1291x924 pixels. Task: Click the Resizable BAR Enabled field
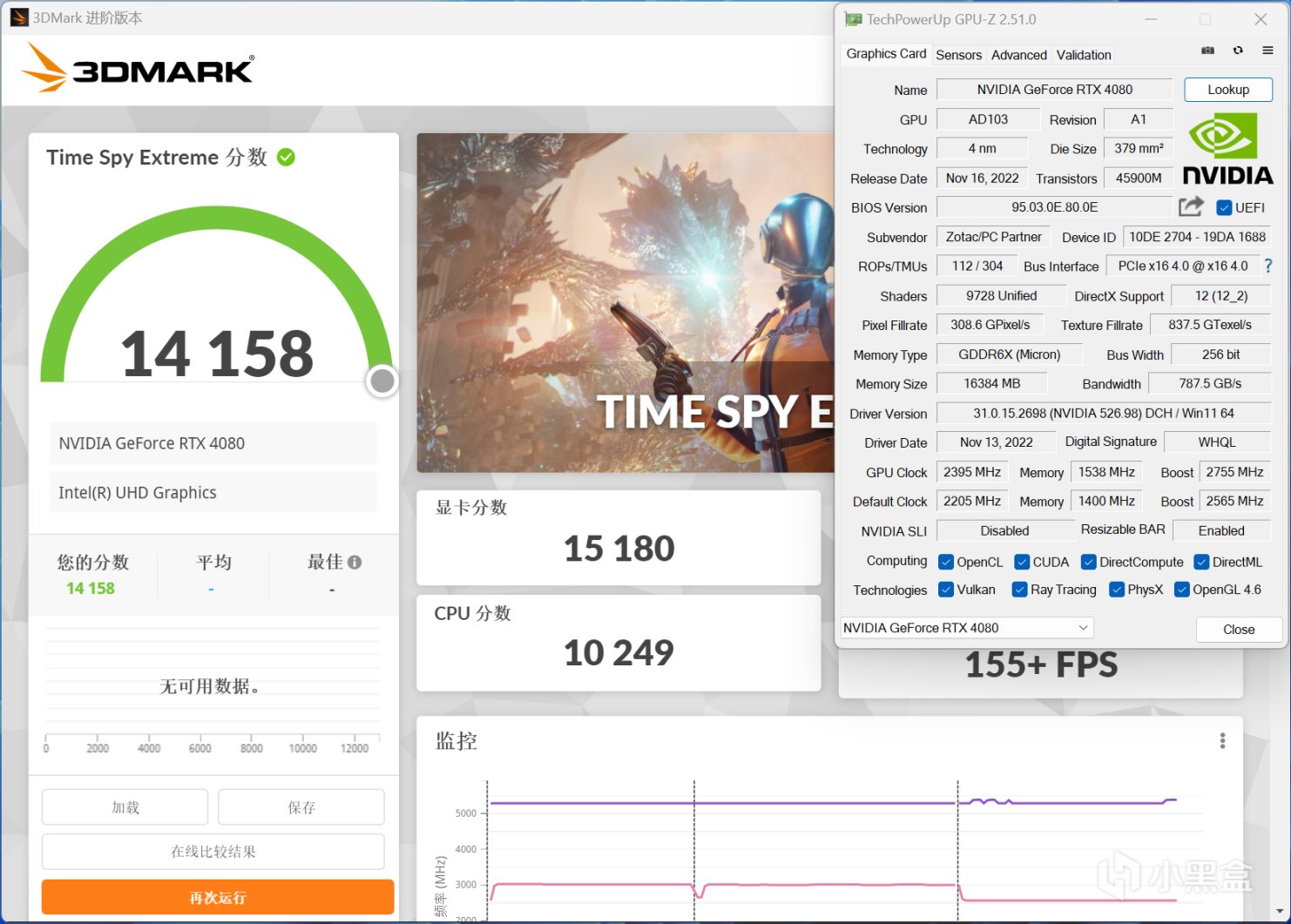click(x=1221, y=530)
